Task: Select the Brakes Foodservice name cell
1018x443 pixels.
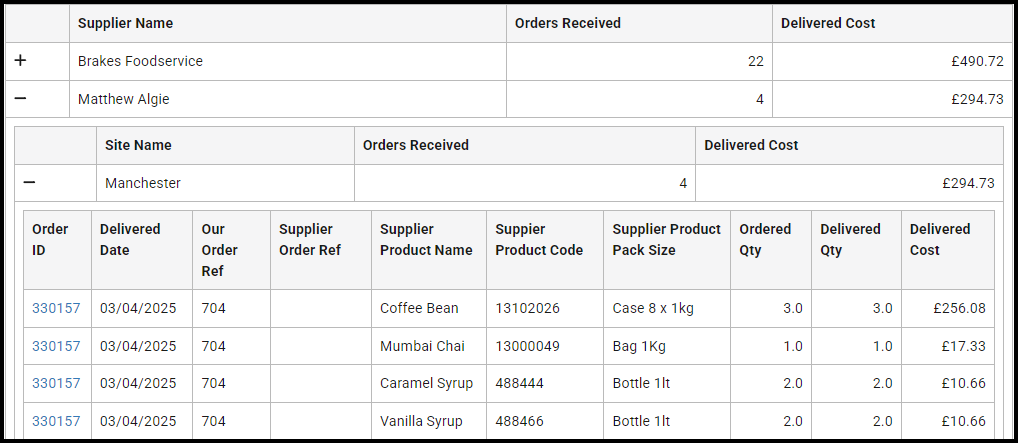Action: tap(140, 61)
